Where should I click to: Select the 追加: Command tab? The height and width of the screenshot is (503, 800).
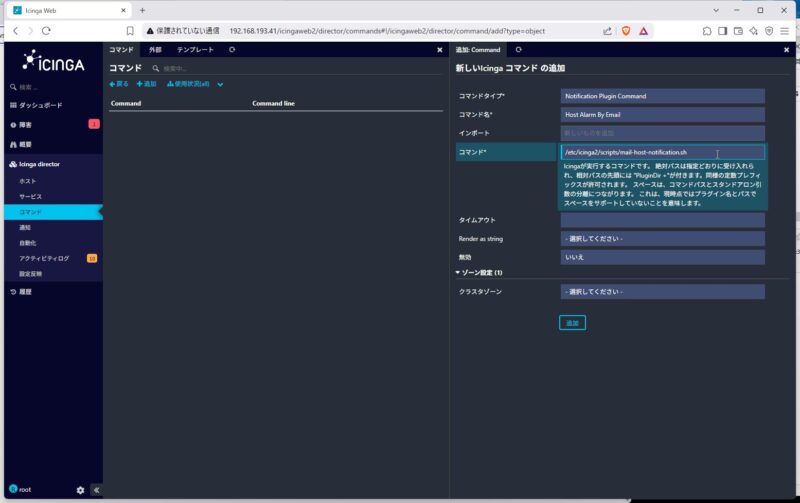(478, 50)
